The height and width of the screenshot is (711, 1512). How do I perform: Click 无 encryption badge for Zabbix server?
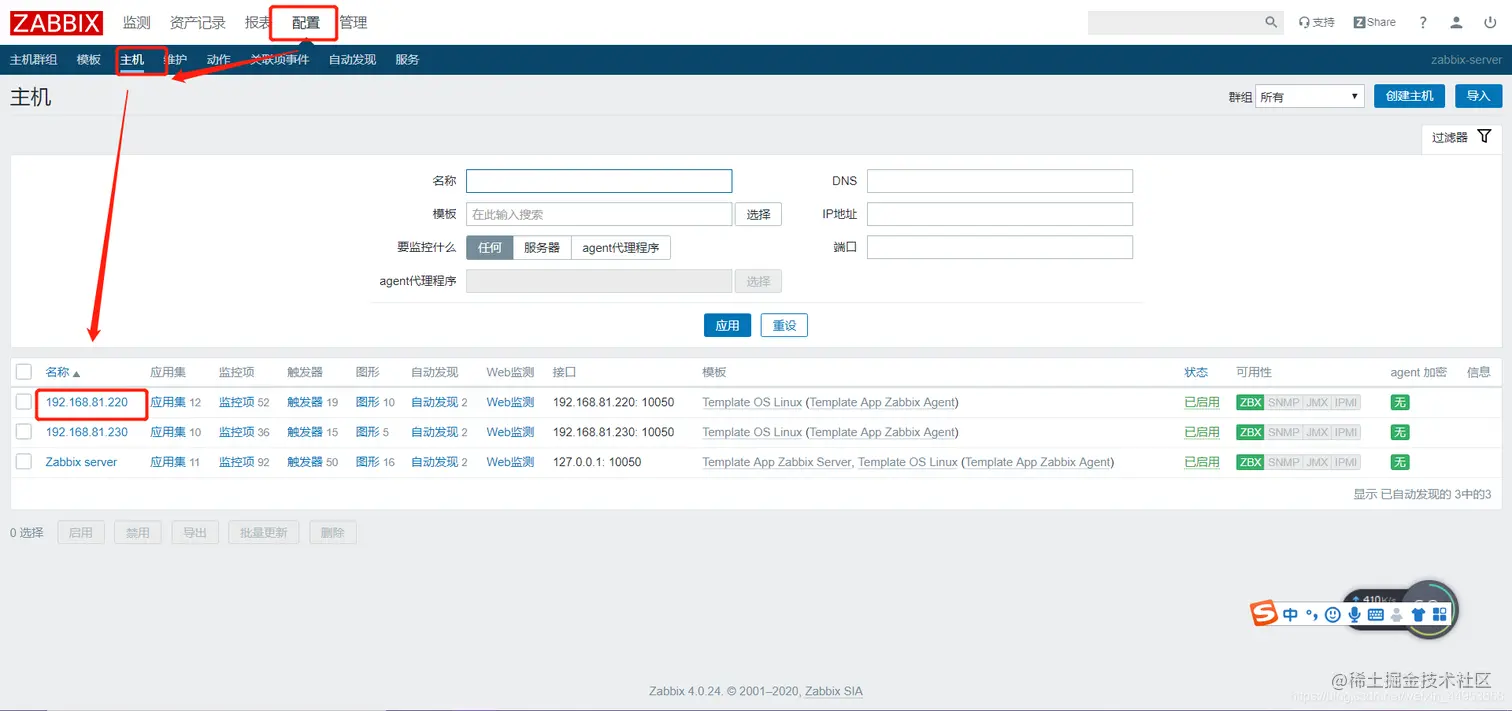point(1400,462)
